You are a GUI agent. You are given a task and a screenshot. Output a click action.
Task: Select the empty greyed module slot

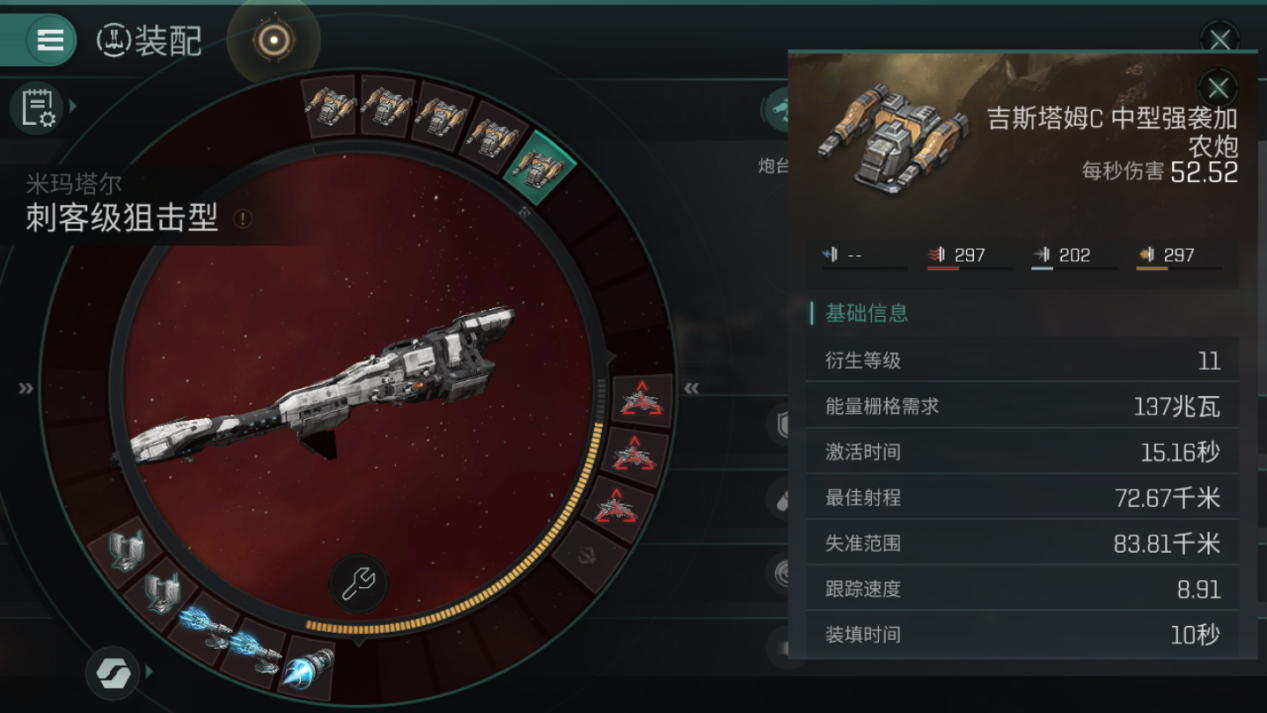point(588,554)
